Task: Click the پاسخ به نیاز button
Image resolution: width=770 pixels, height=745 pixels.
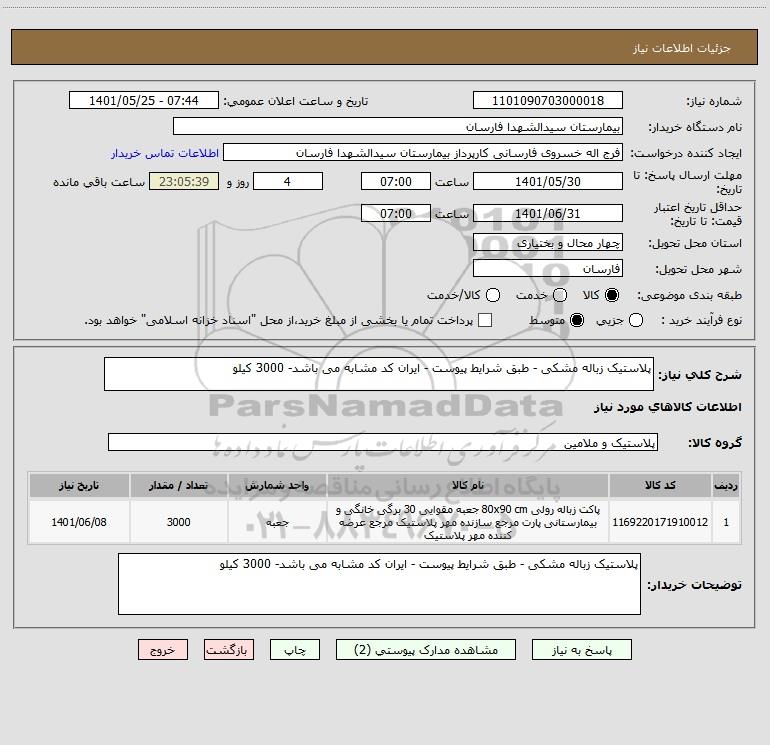Action: click(581, 650)
